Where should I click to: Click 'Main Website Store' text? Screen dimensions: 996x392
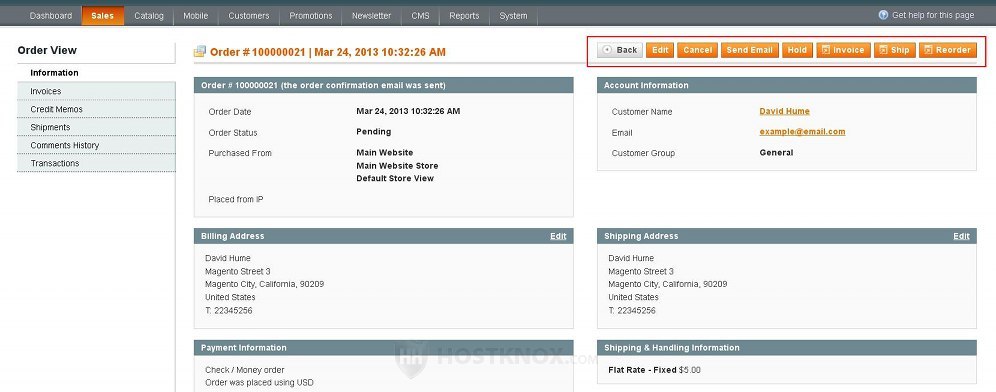tap(397, 166)
